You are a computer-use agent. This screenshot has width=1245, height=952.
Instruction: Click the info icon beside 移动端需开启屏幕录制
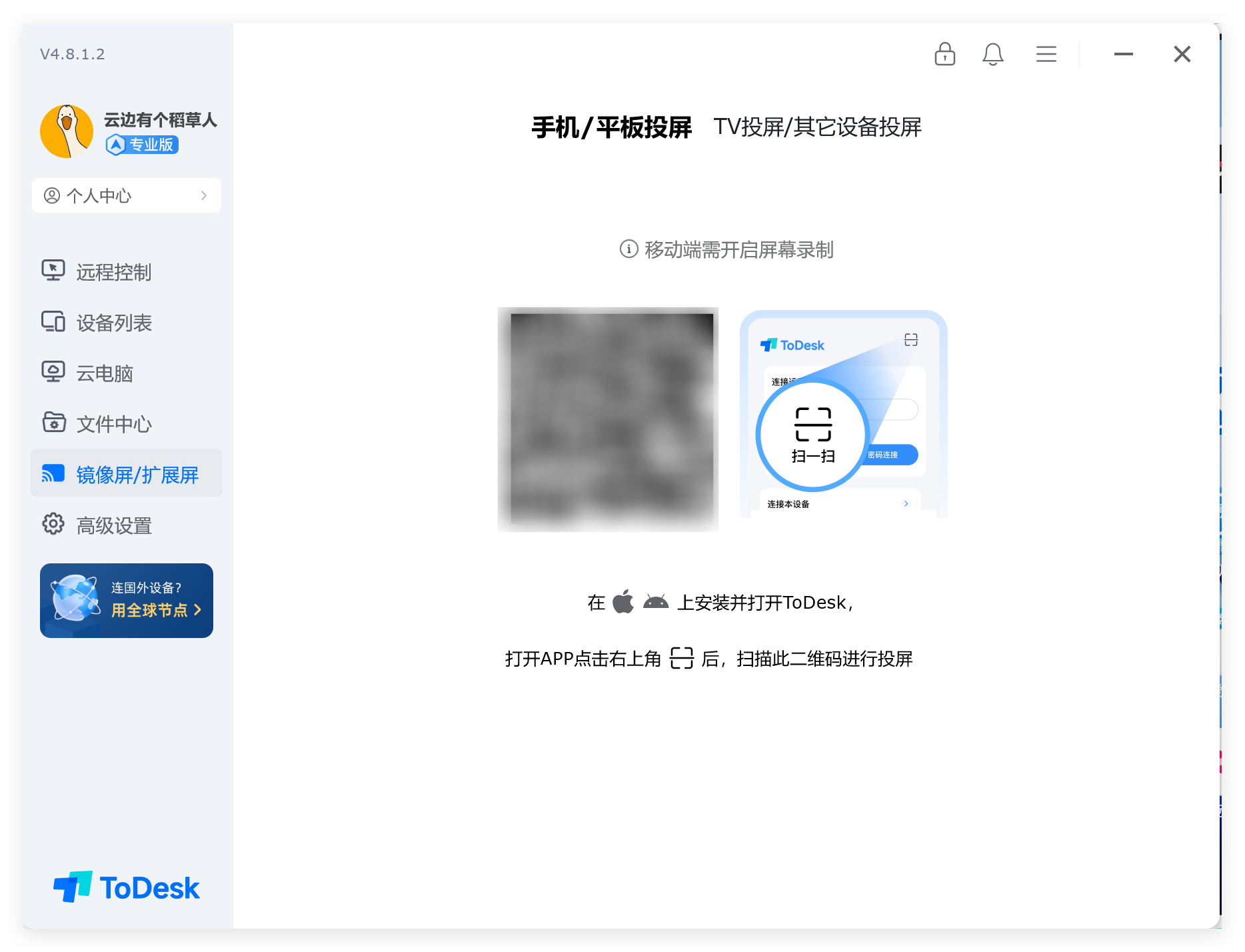tap(628, 249)
